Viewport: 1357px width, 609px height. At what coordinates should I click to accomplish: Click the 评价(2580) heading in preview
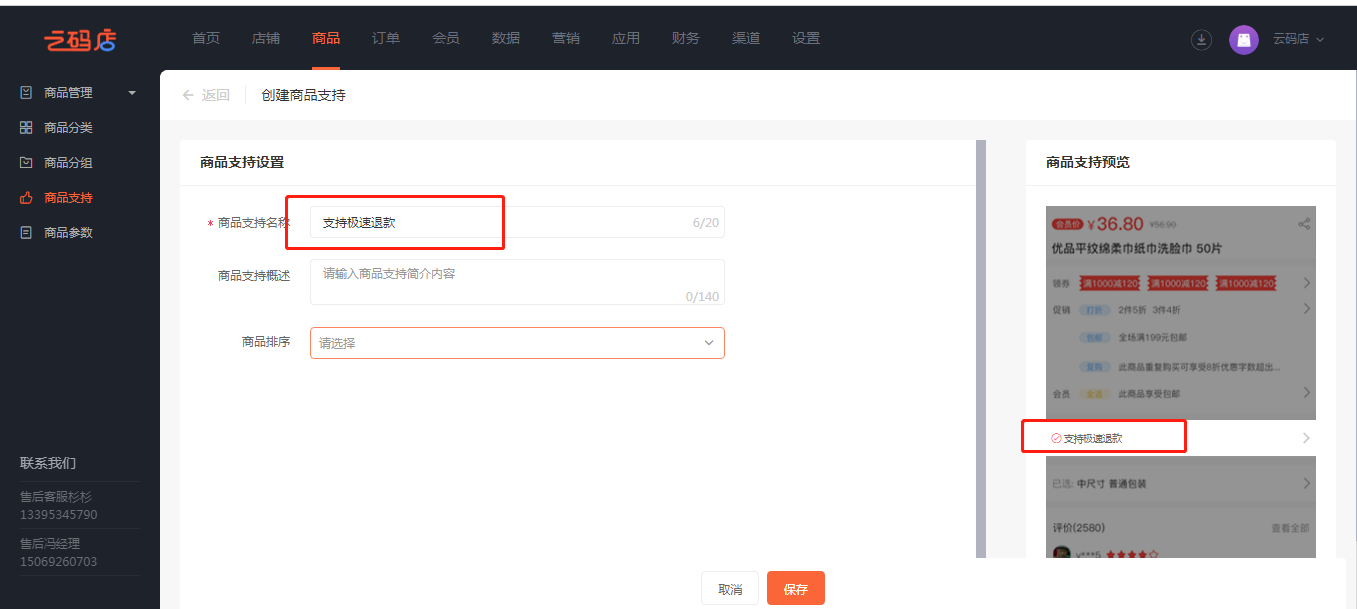tap(1079, 528)
